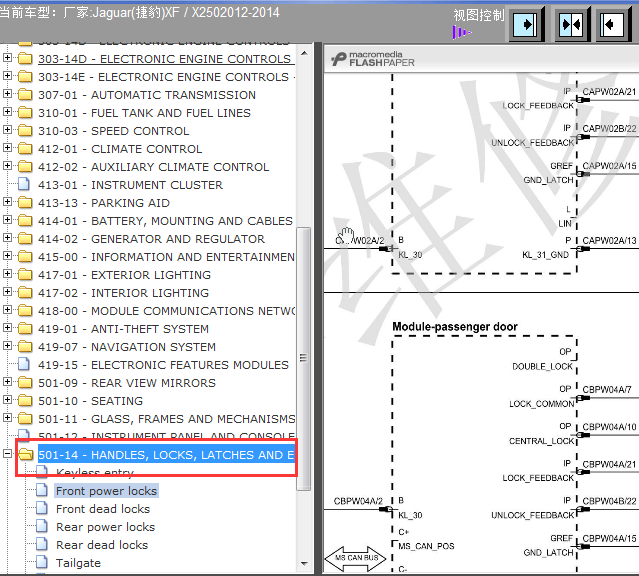Image resolution: width=639 pixels, height=576 pixels.
Task: Click the CAPW02A/21 connector label
Action: pos(609,92)
